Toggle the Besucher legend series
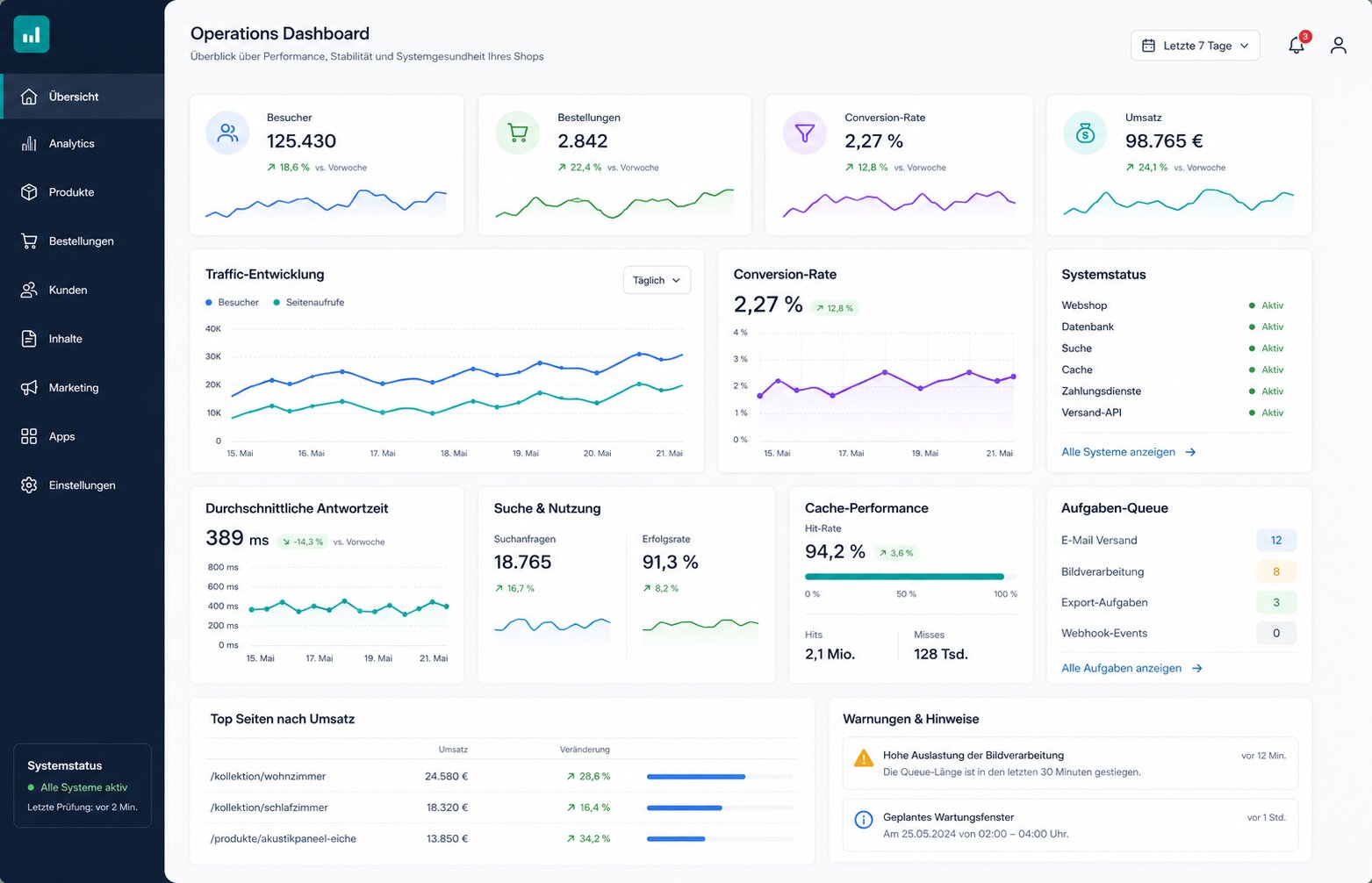 pos(232,303)
